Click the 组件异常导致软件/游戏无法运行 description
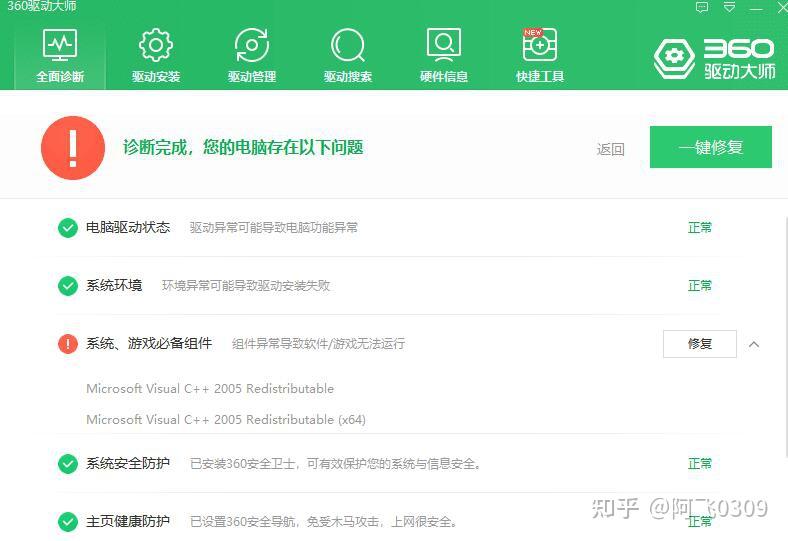 click(x=318, y=344)
